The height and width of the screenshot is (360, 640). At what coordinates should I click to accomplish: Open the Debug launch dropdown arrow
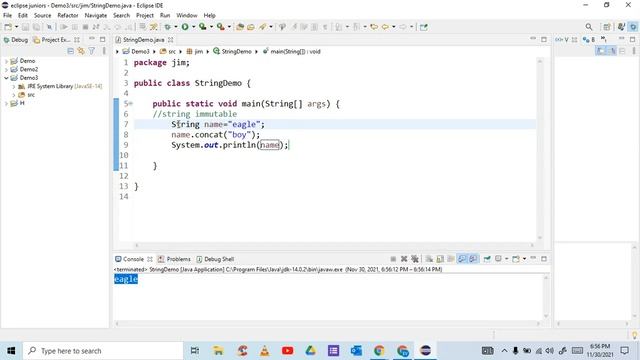click(x=176, y=27)
